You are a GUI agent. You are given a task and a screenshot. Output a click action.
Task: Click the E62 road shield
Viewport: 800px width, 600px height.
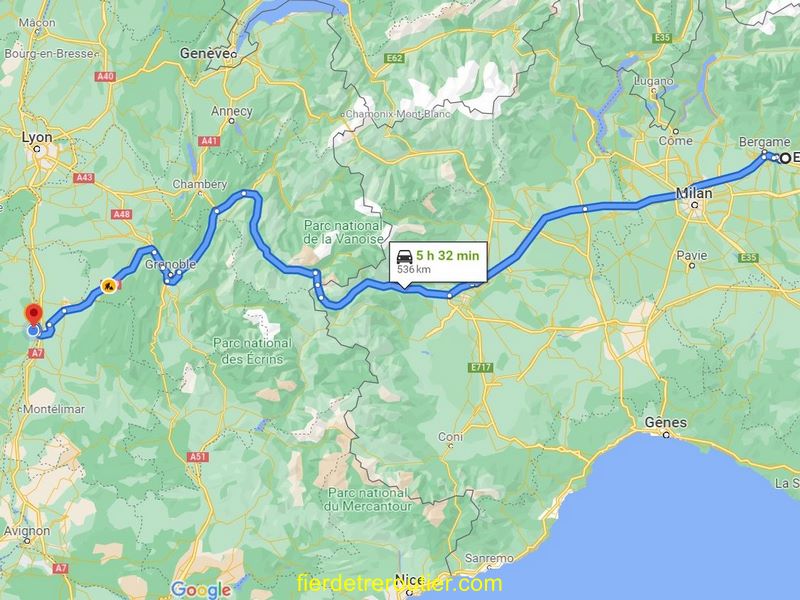coord(394,58)
